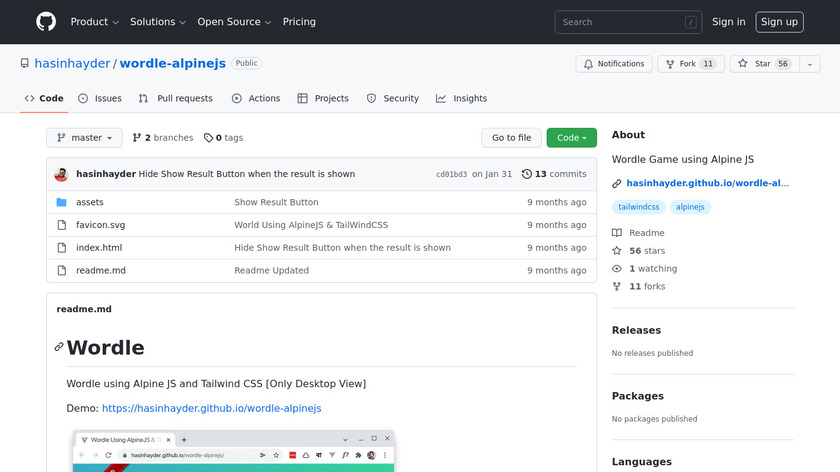Viewport: 840px width, 472px height.
Task: Select the tailwindcss topic tag
Action: (639, 207)
